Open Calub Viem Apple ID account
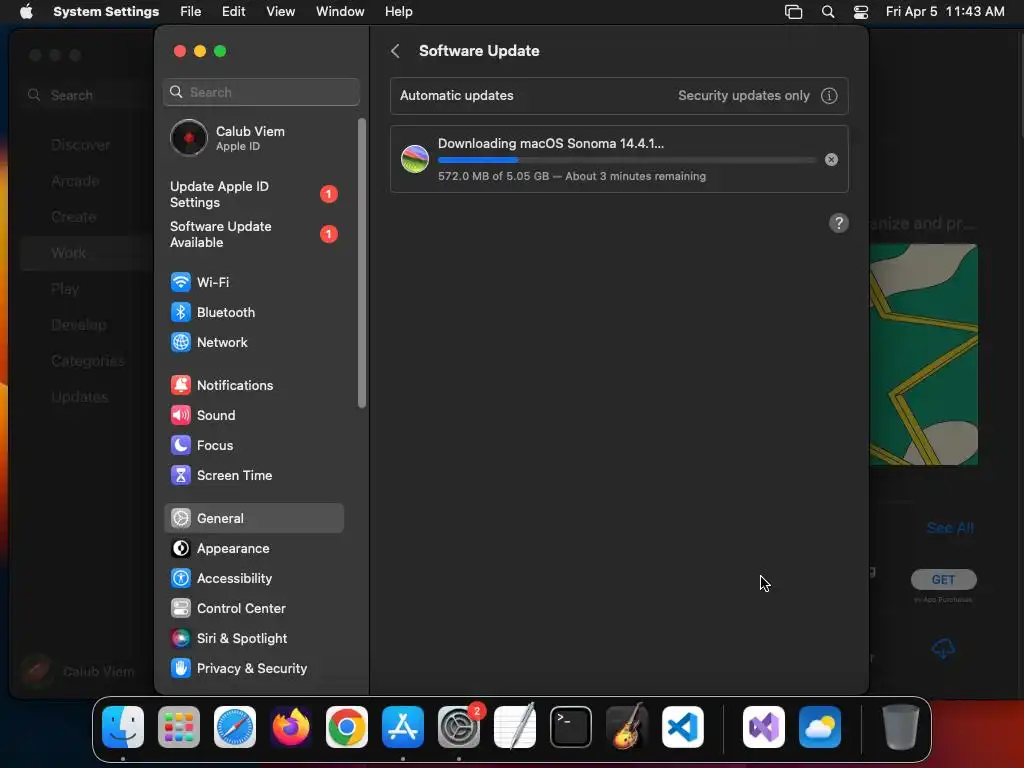The width and height of the screenshot is (1024, 768). [253, 138]
